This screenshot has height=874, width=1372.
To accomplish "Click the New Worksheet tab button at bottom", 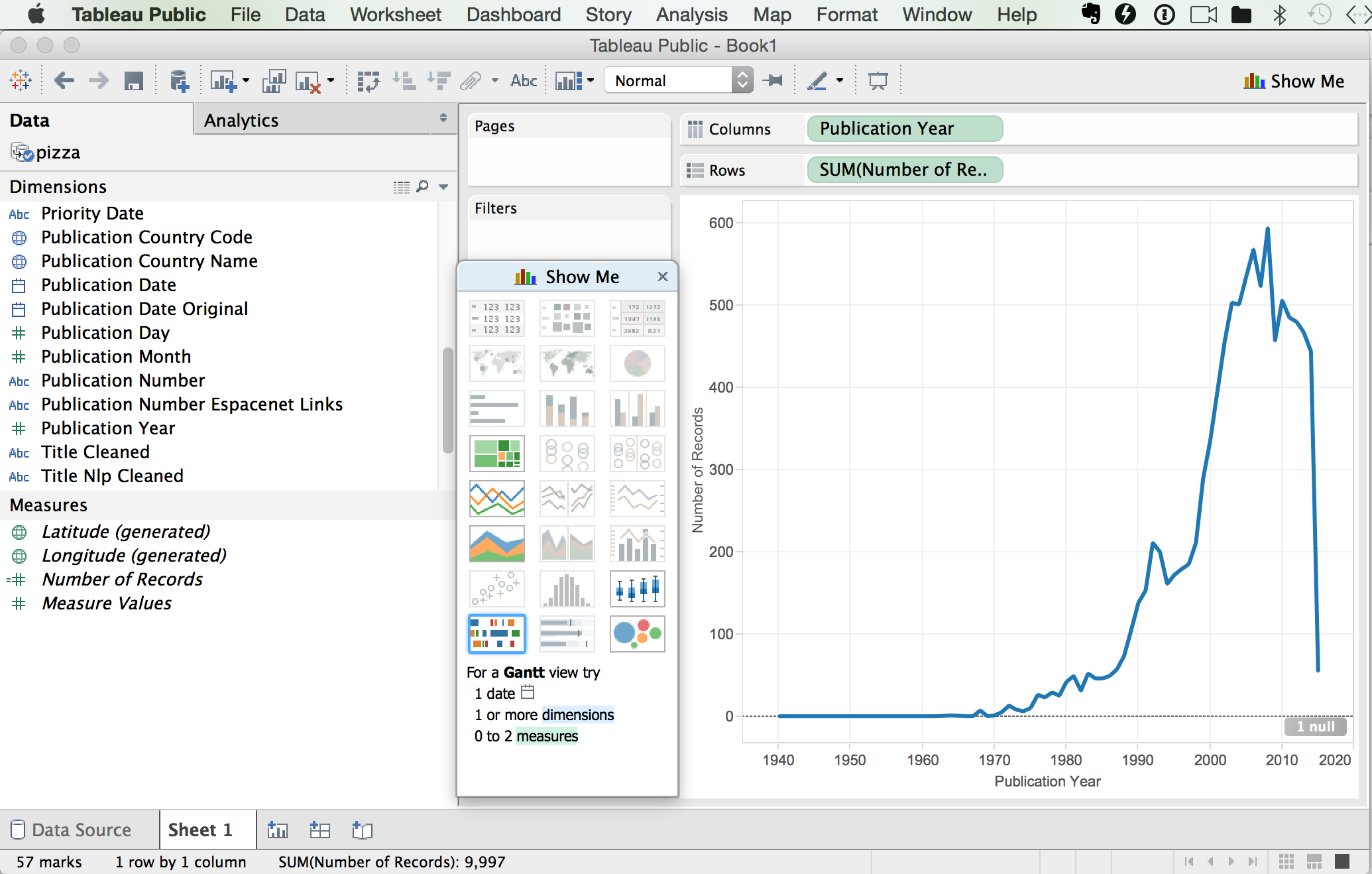I will tap(277, 830).
